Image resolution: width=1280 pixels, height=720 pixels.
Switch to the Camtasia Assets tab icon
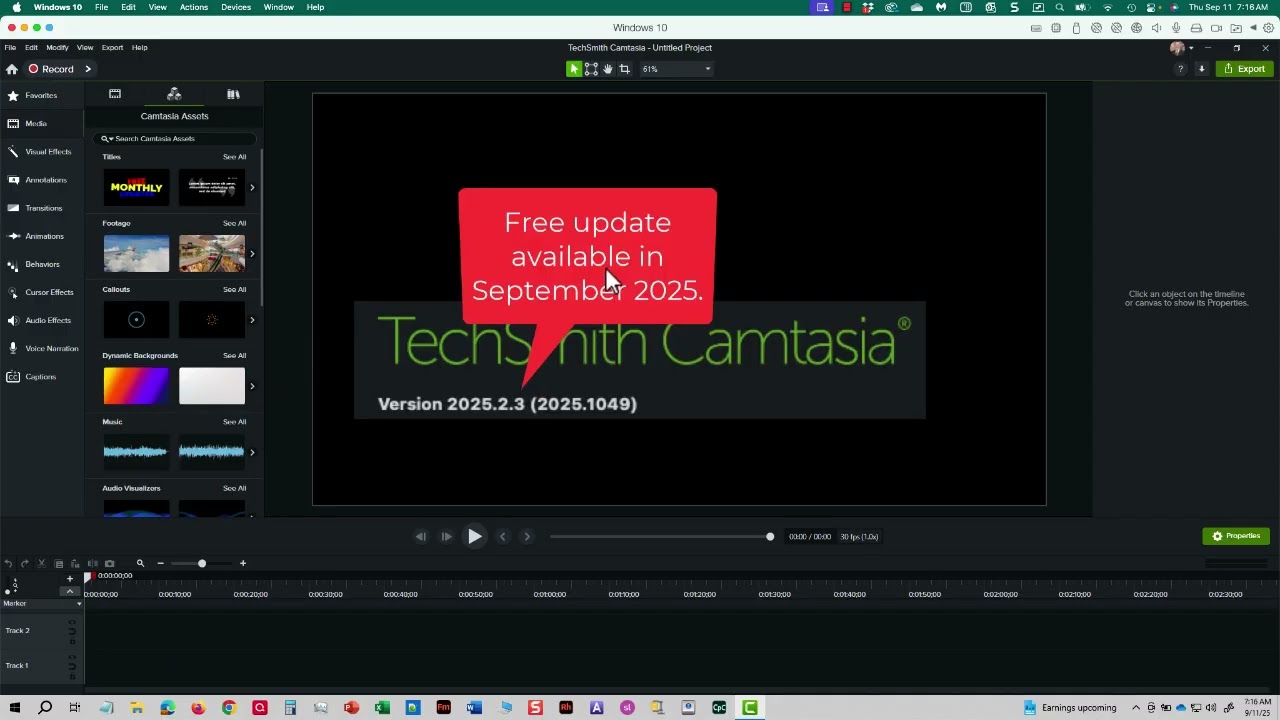tap(174, 94)
